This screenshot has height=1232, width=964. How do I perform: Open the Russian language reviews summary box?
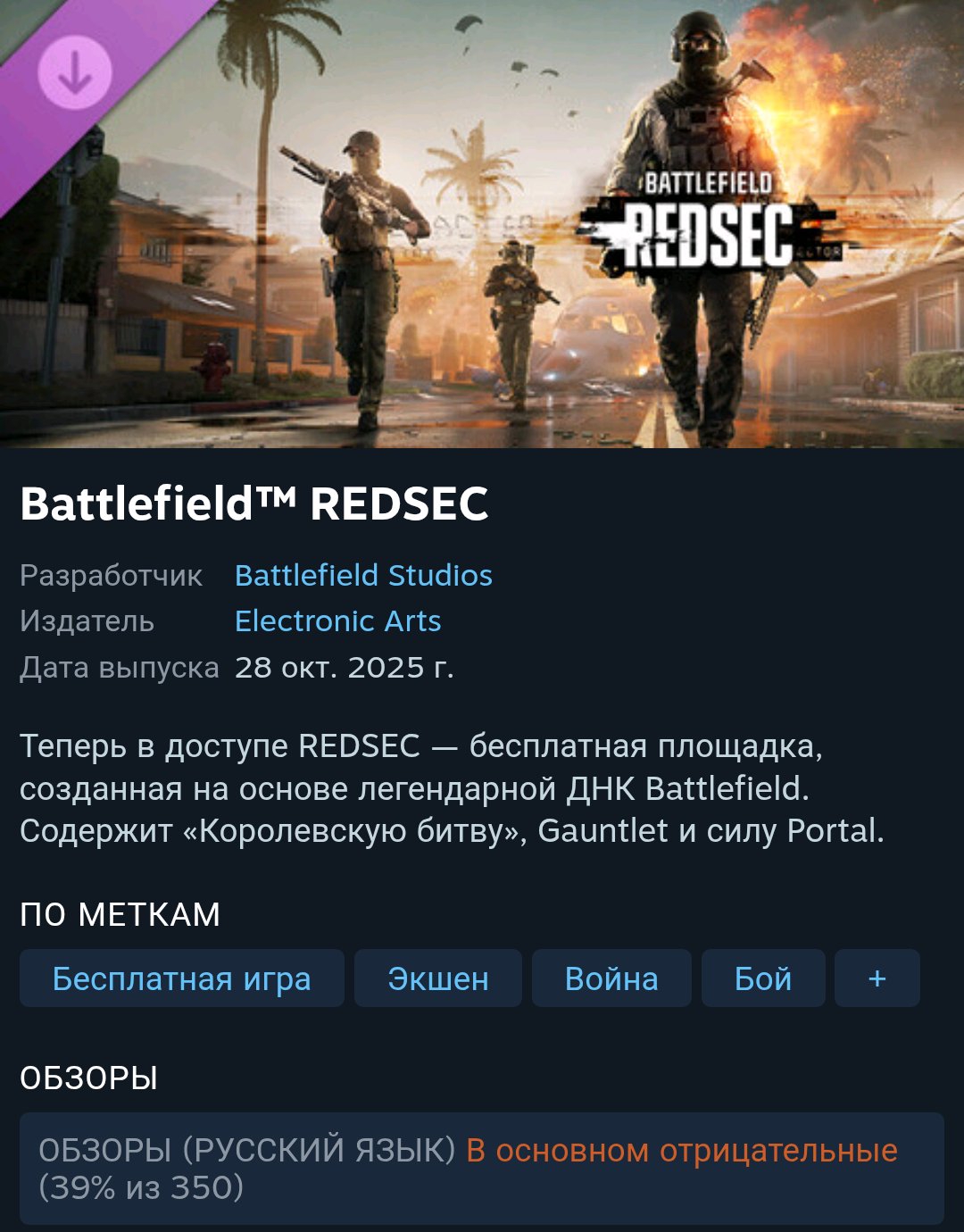(x=482, y=1169)
